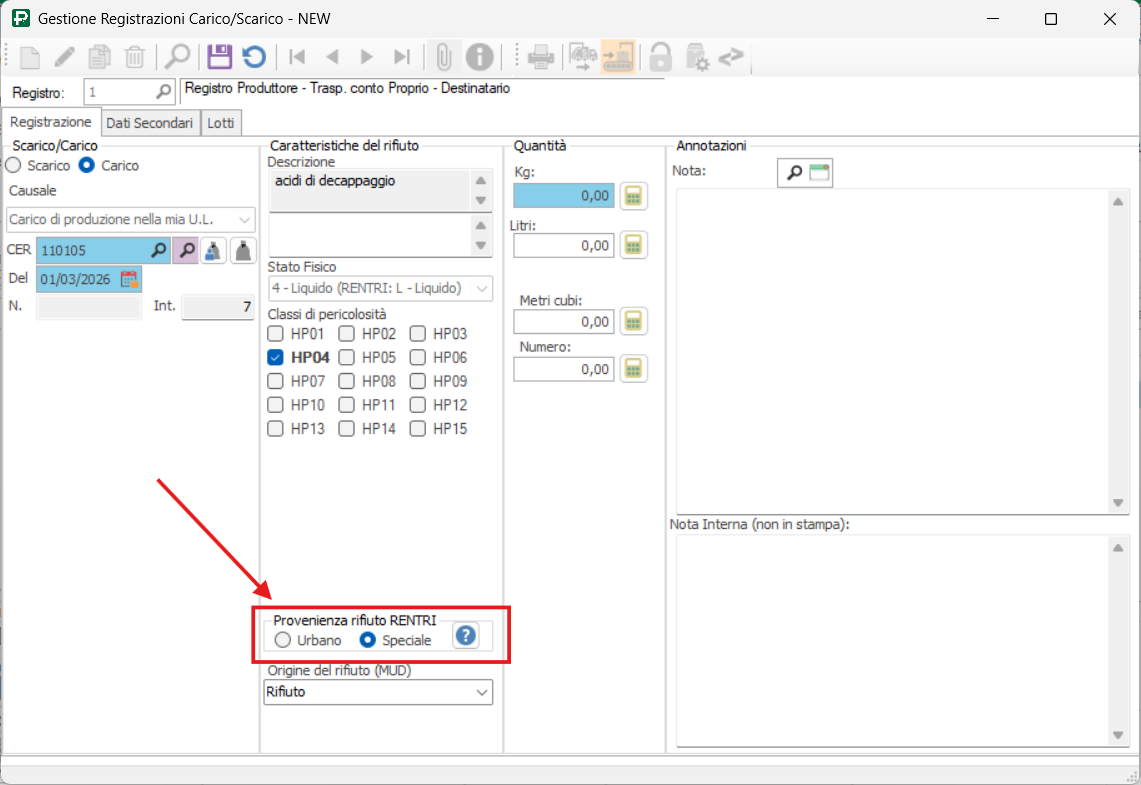Go to the last record
Image resolution: width=1141 pixels, height=785 pixels.
pyautogui.click(x=402, y=57)
